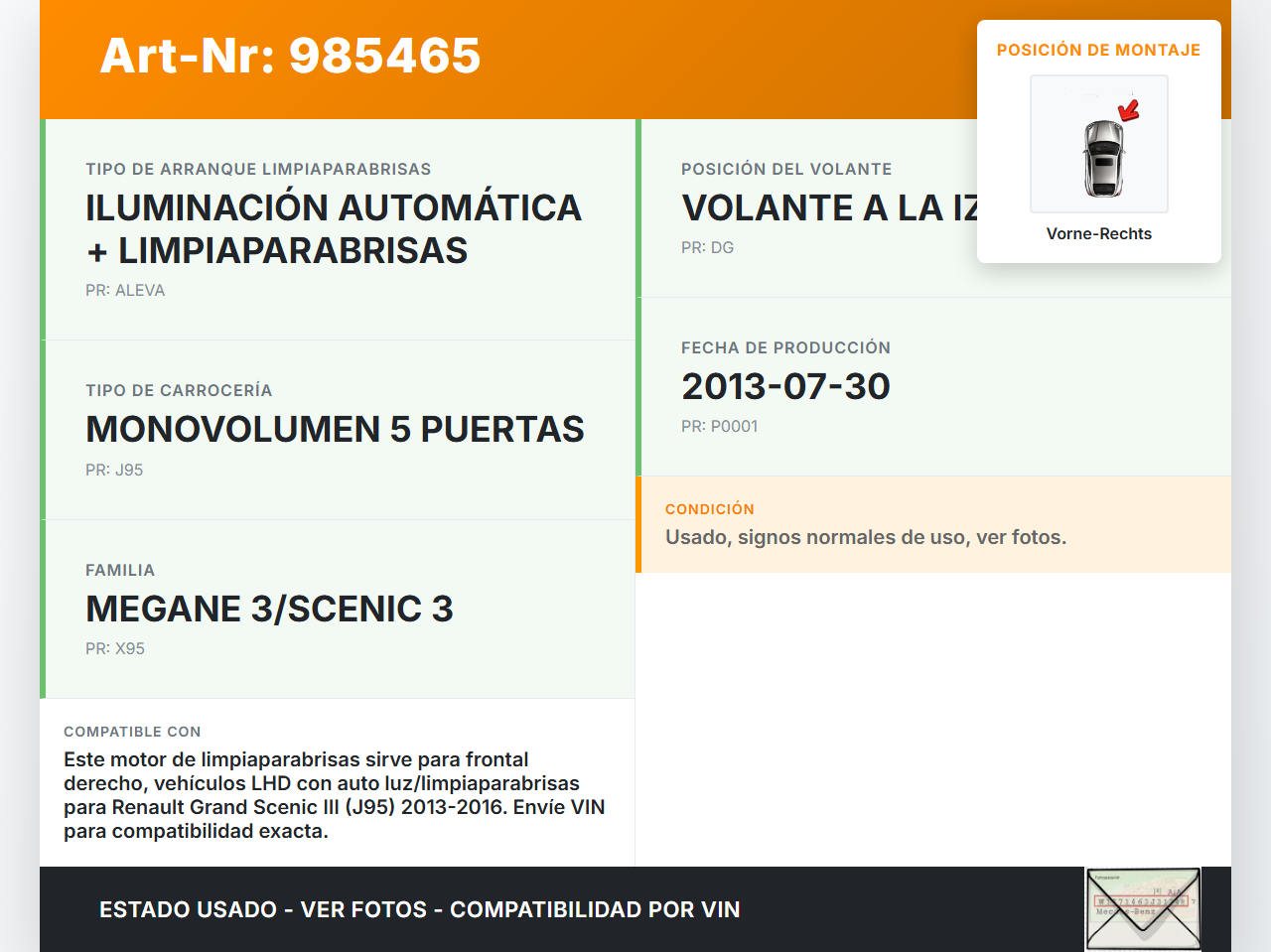
Task: Click the PR: DG code
Action: pyautogui.click(x=707, y=247)
